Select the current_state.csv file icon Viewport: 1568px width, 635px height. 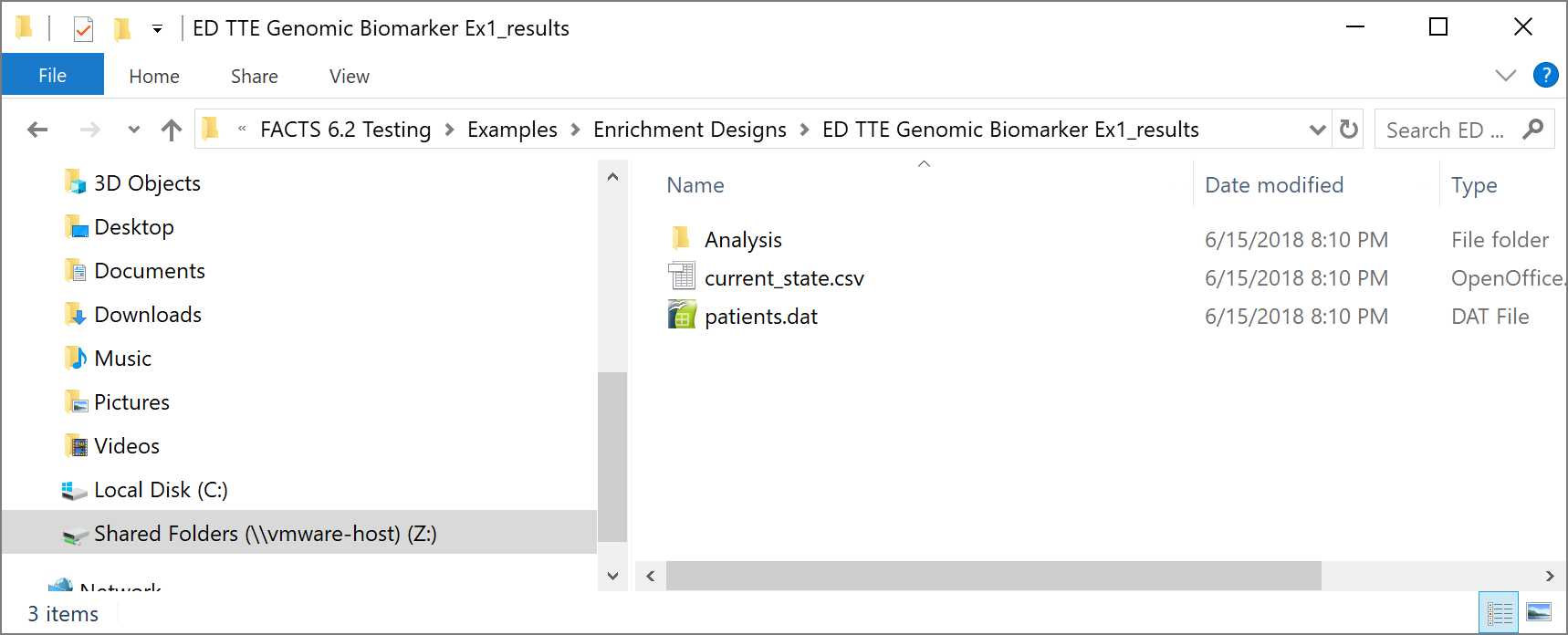click(682, 277)
